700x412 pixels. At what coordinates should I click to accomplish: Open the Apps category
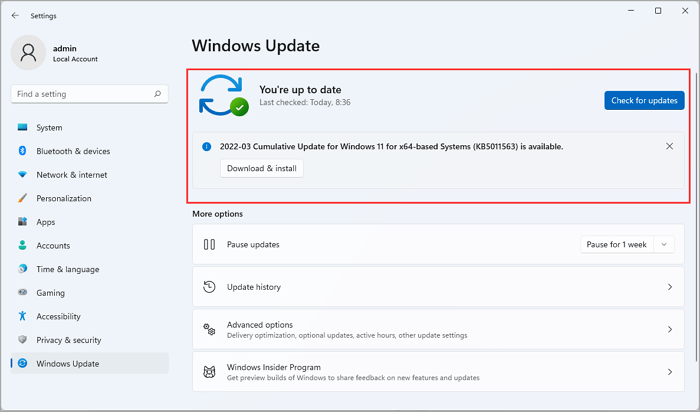tap(90, 222)
